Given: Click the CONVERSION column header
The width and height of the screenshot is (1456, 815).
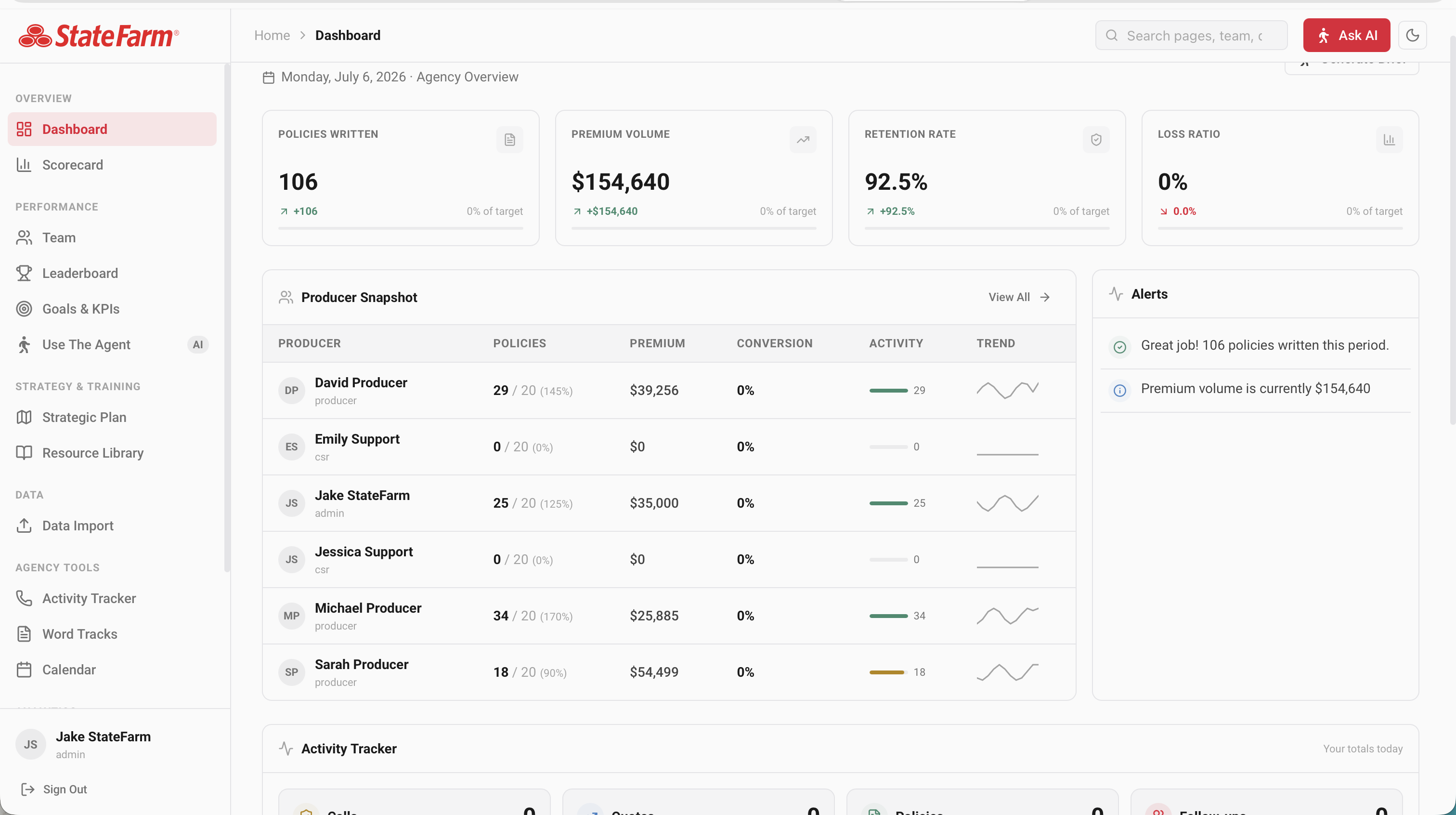Looking at the screenshot, I should point(774,343).
